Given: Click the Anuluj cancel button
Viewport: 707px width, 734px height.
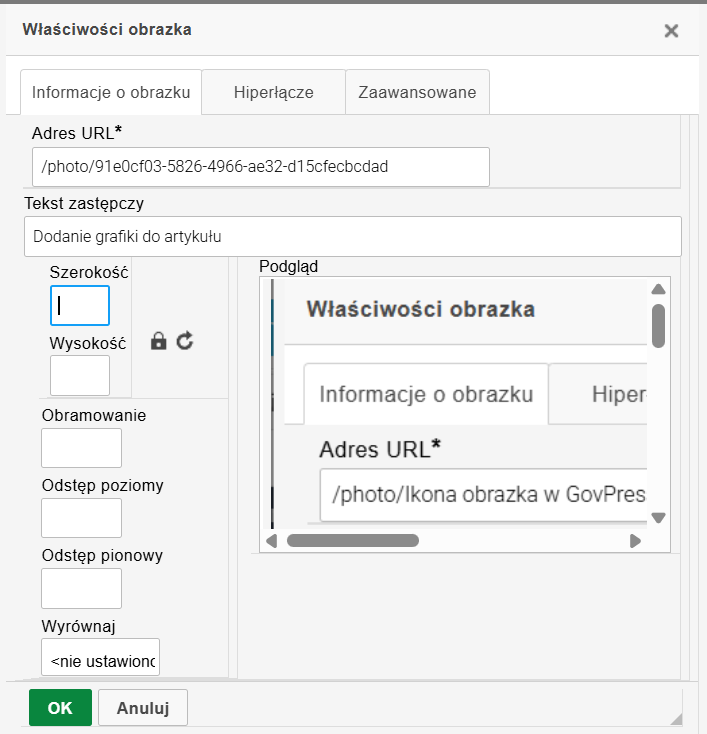Looking at the screenshot, I should (x=143, y=707).
